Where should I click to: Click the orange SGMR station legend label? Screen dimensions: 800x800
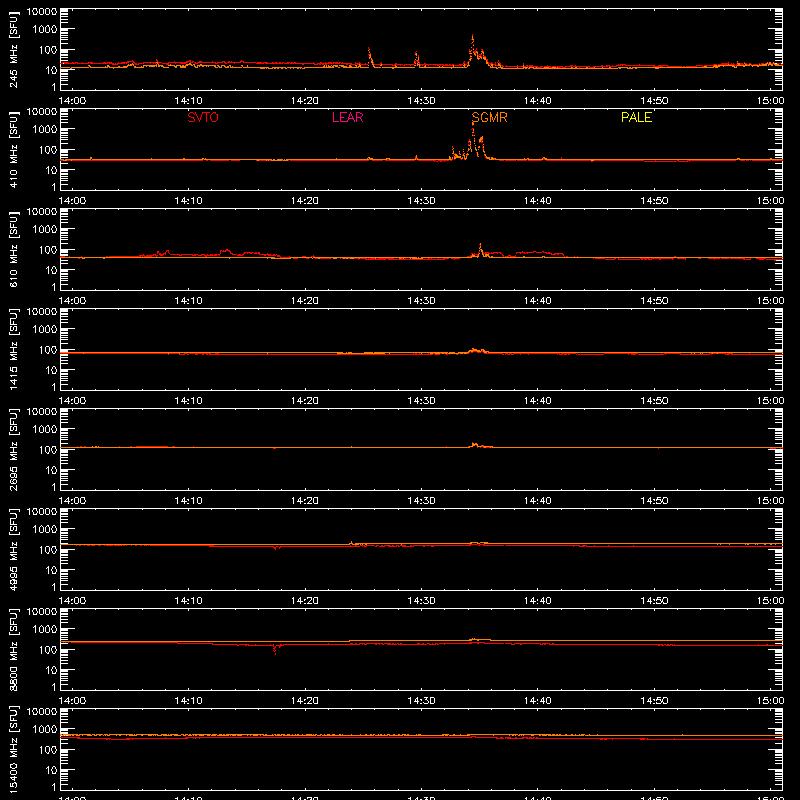tap(489, 117)
